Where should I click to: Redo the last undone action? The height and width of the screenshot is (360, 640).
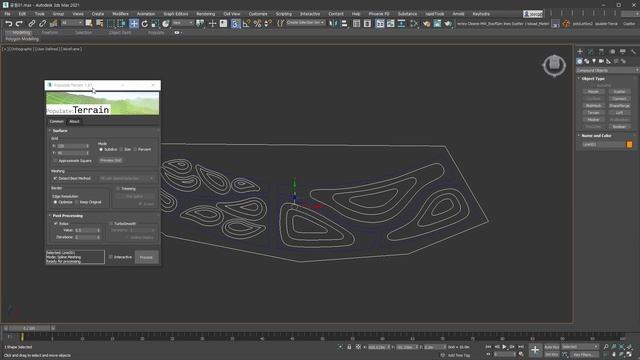click(x=19, y=24)
